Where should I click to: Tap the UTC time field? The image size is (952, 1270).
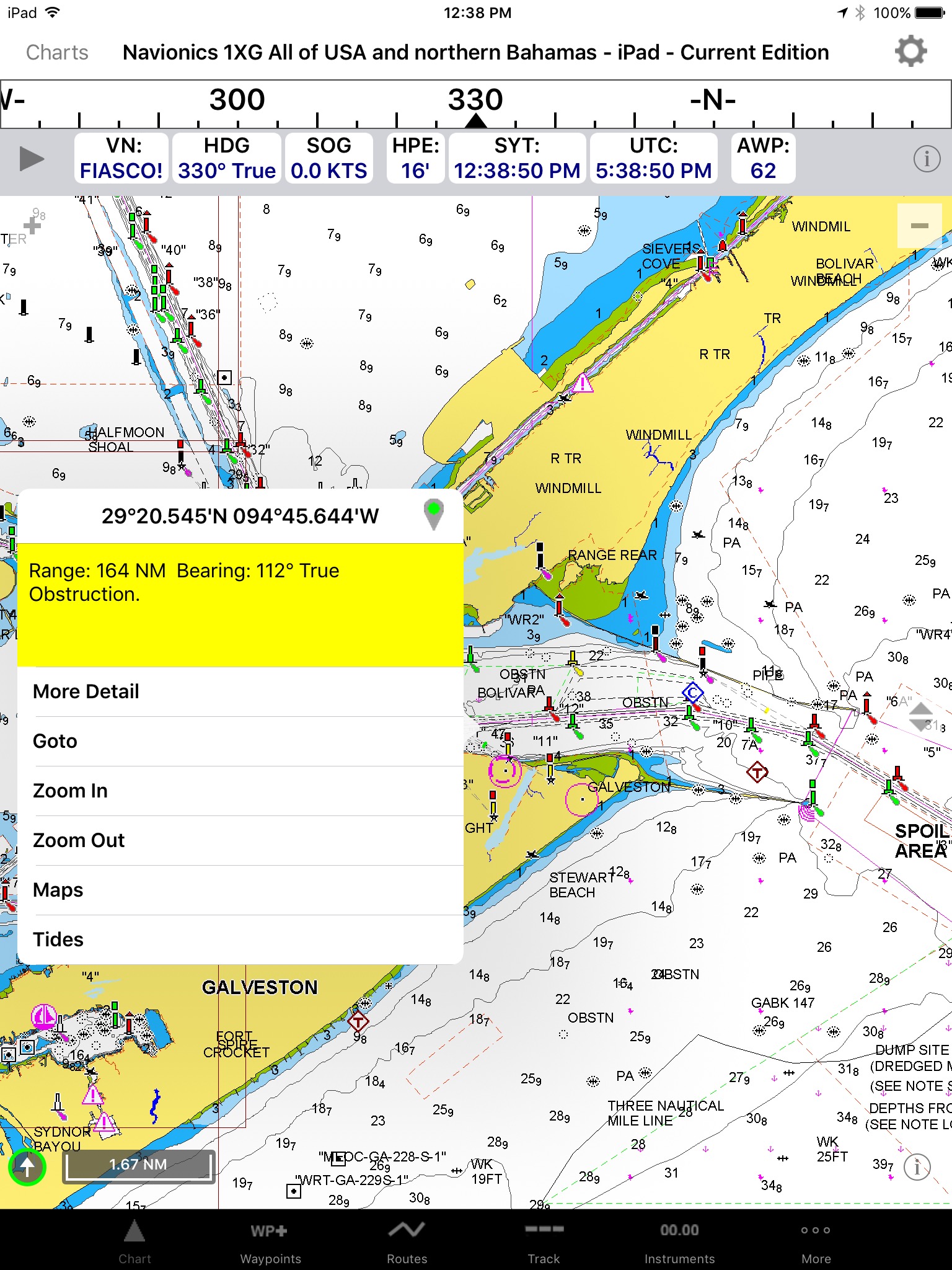pos(654,158)
